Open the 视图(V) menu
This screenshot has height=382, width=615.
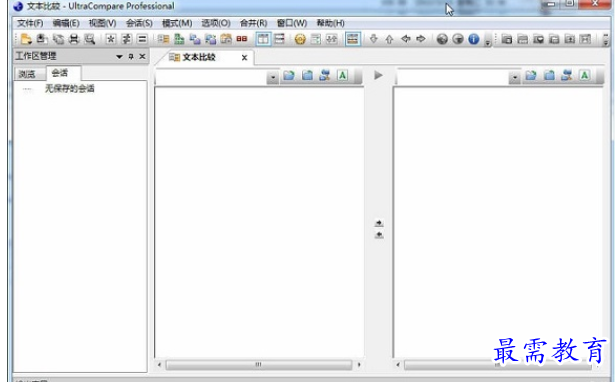point(102,23)
